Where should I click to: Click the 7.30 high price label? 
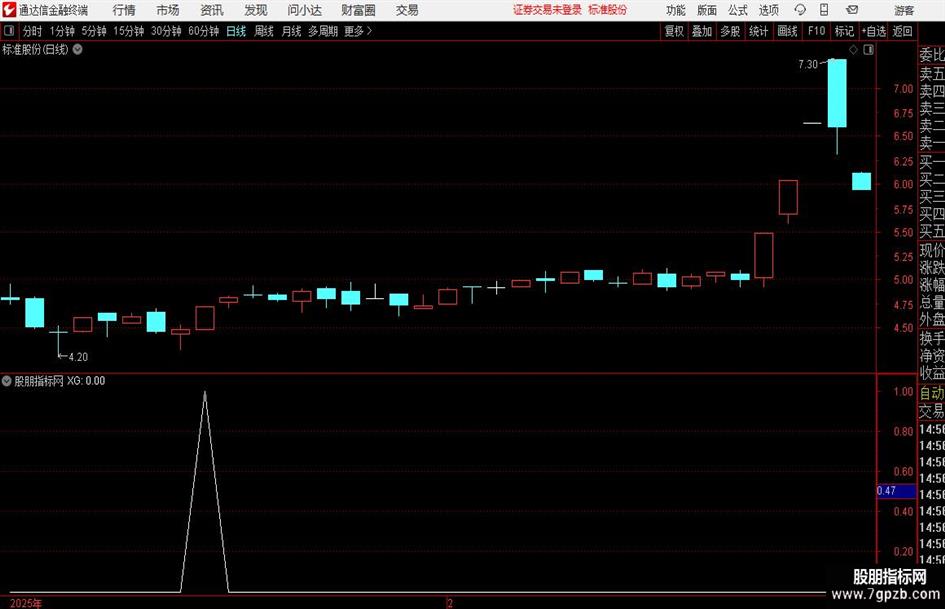click(x=808, y=64)
